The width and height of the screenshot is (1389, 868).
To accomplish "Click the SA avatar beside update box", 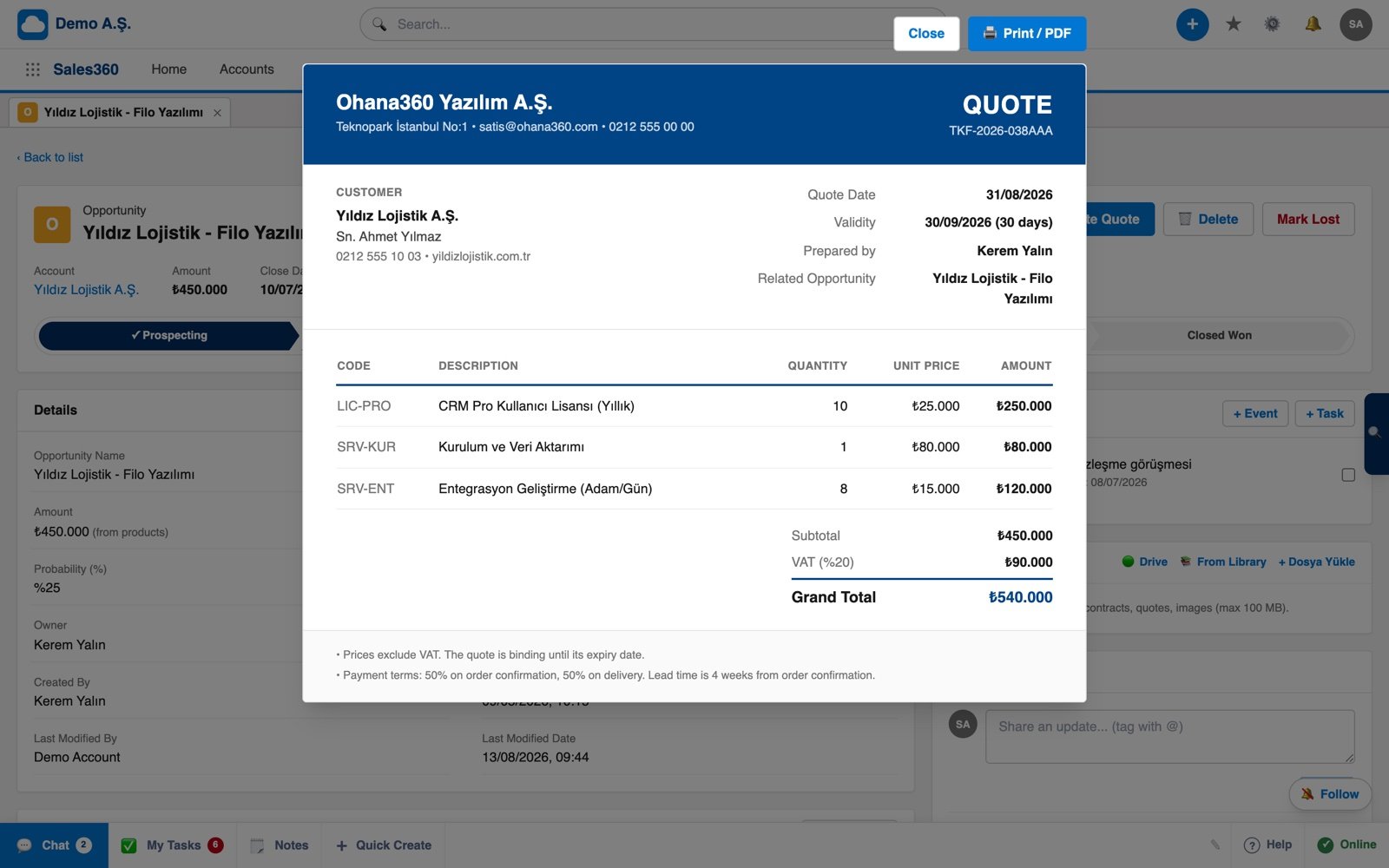I will [963, 724].
